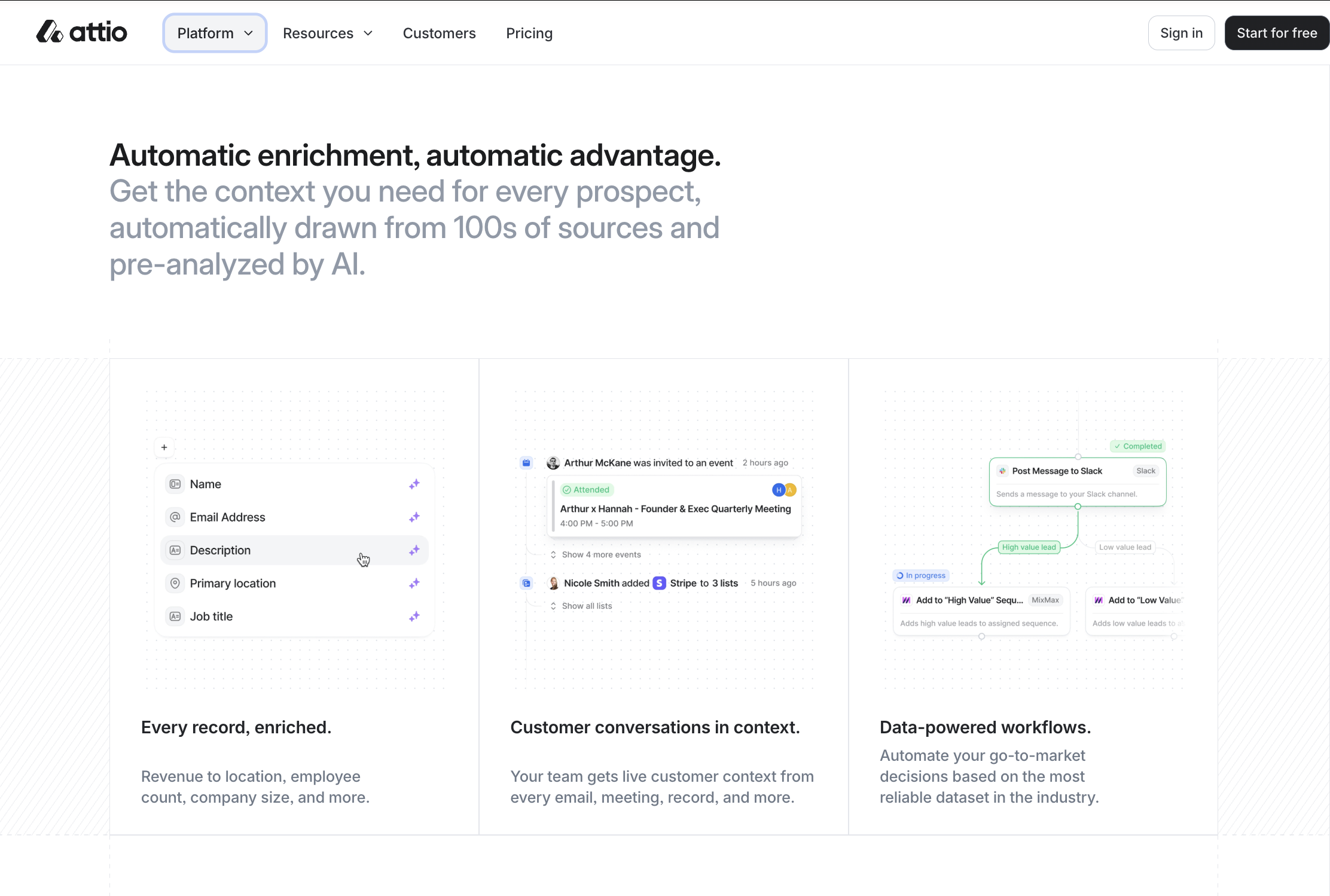The width and height of the screenshot is (1330, 896).
Task: Click the Start for free button
Action: pyautogui.click(x=1276, y=33)
